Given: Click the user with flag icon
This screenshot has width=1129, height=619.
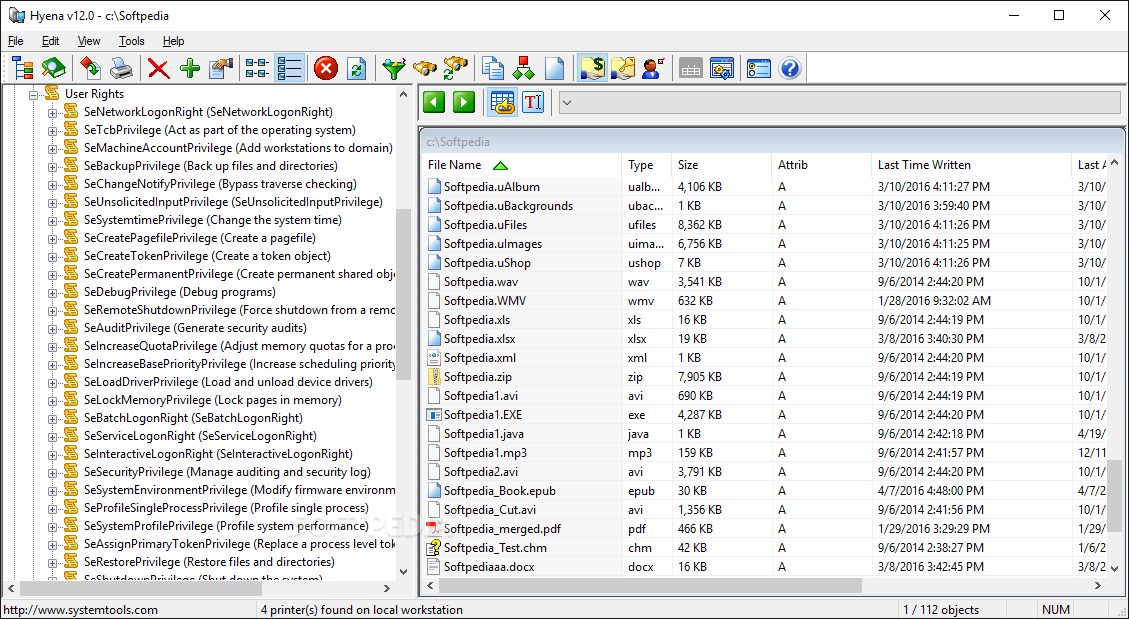Looking at the screenshot, I should (653, 68).
